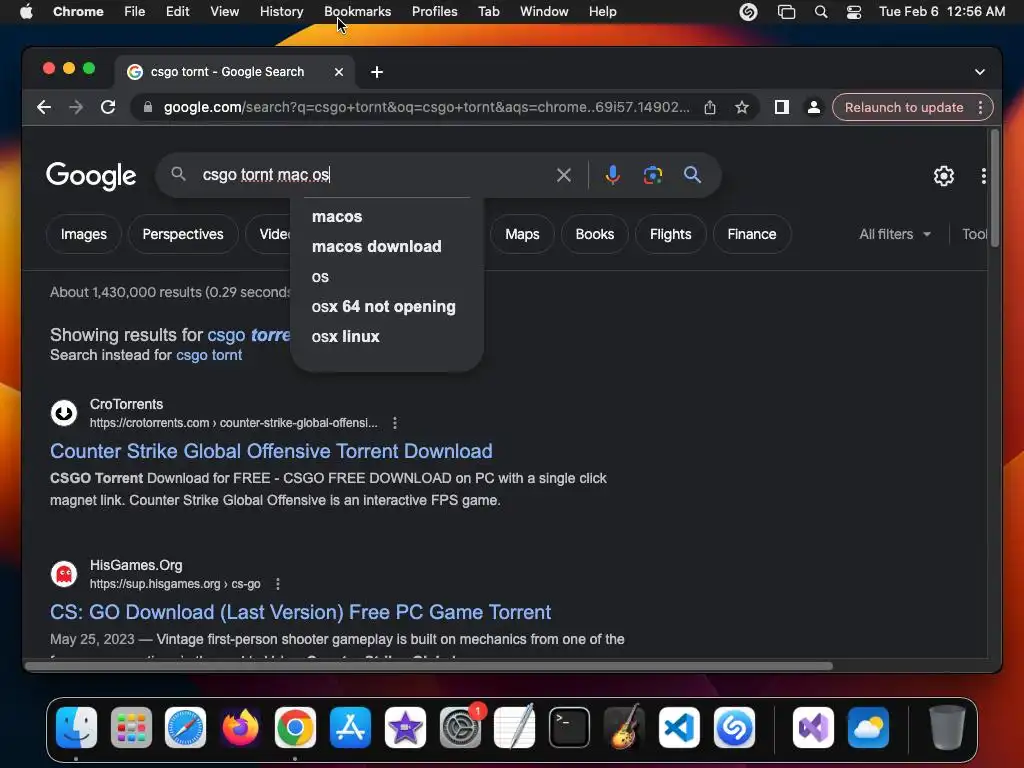Open Visual Studio Code from the Dock
Image resolution: width=1024 pixels, height=768 pixels.
[x=679, y=727]
